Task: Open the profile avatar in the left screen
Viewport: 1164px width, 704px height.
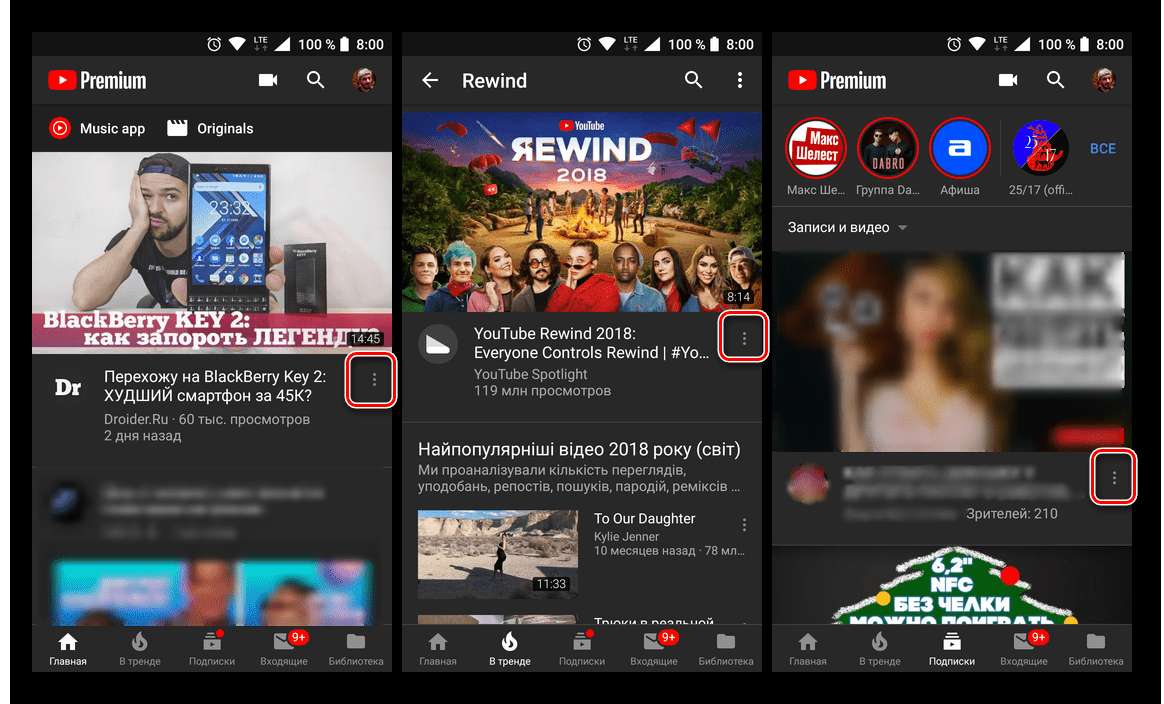Action: (364, 79)
